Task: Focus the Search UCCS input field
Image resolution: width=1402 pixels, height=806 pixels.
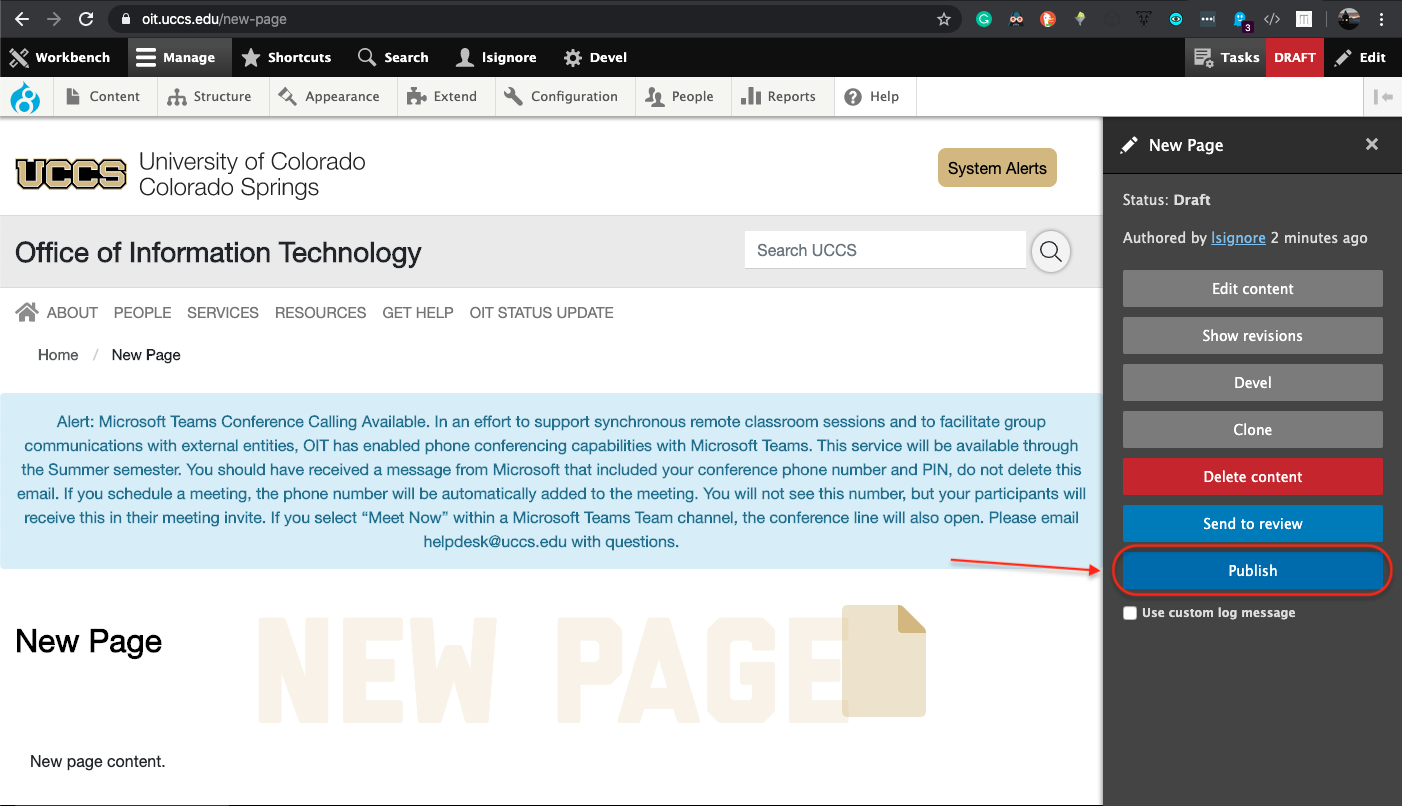Action: point(885,250)
